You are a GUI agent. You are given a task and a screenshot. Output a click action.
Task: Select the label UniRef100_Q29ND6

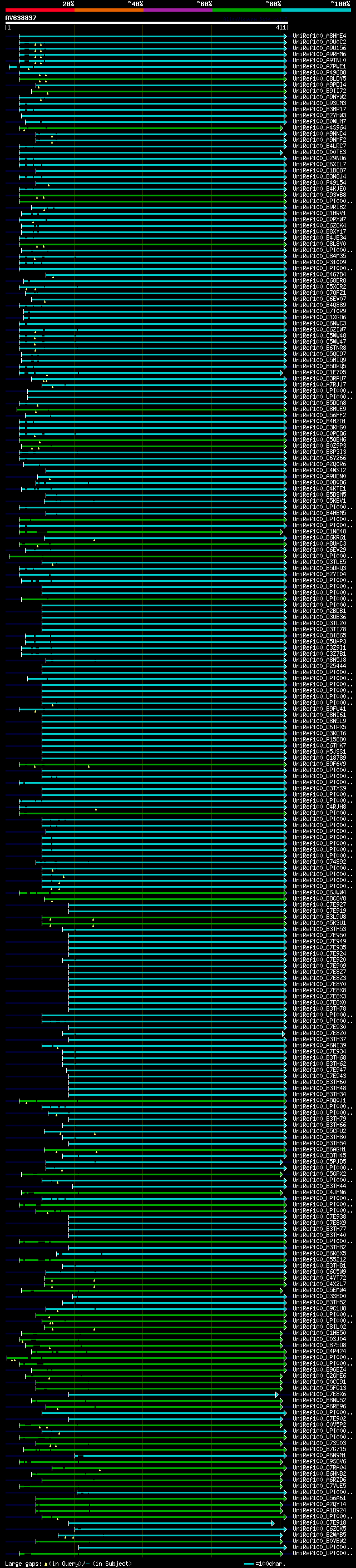pos(319,159)
